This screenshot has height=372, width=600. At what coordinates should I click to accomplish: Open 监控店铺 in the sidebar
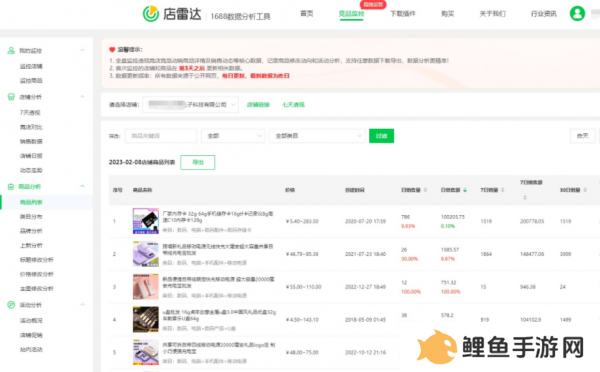click(31, 66)
